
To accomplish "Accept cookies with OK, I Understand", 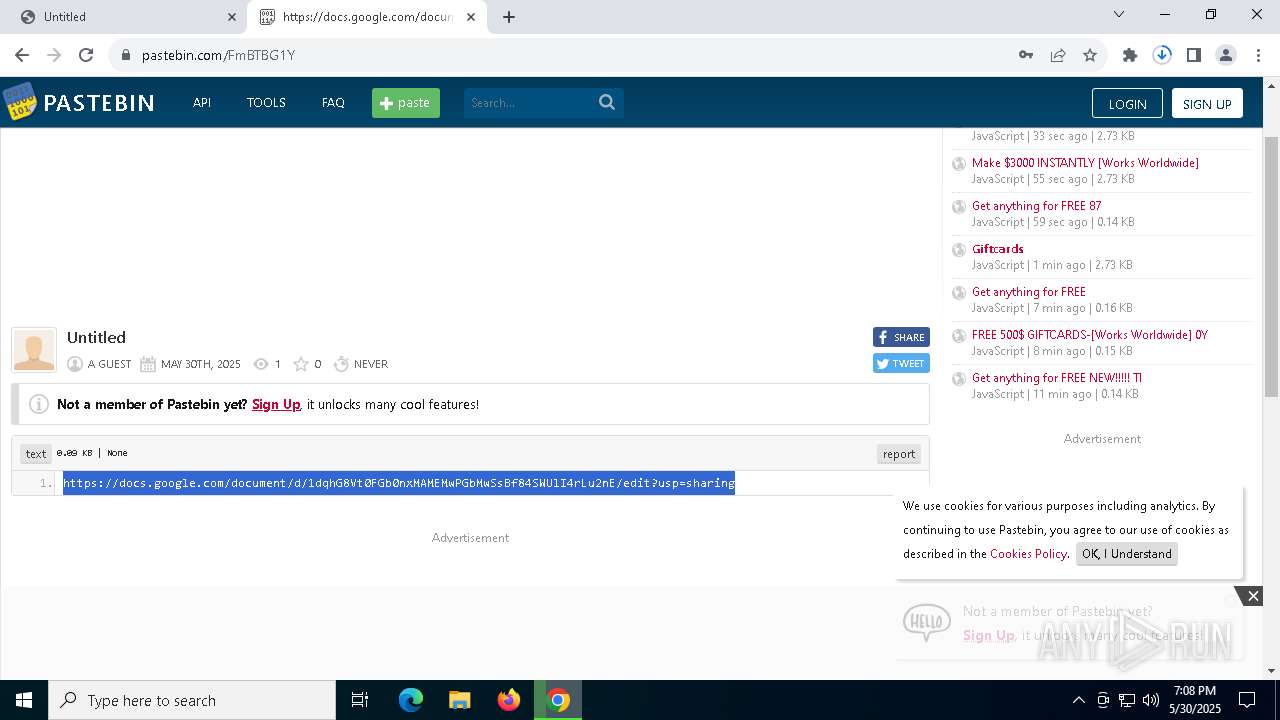I will (1127, 554).
